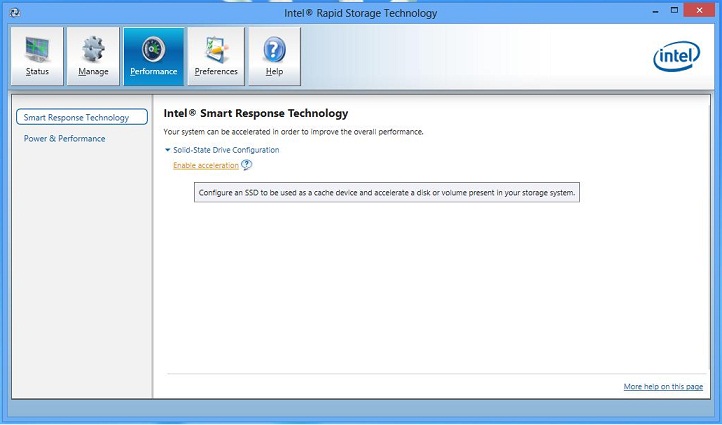Image resolution: width=722 pixels, height=425 pixels.
Task: Click the Intel logo
Action: pyautogui.click(x=676, y=56)
